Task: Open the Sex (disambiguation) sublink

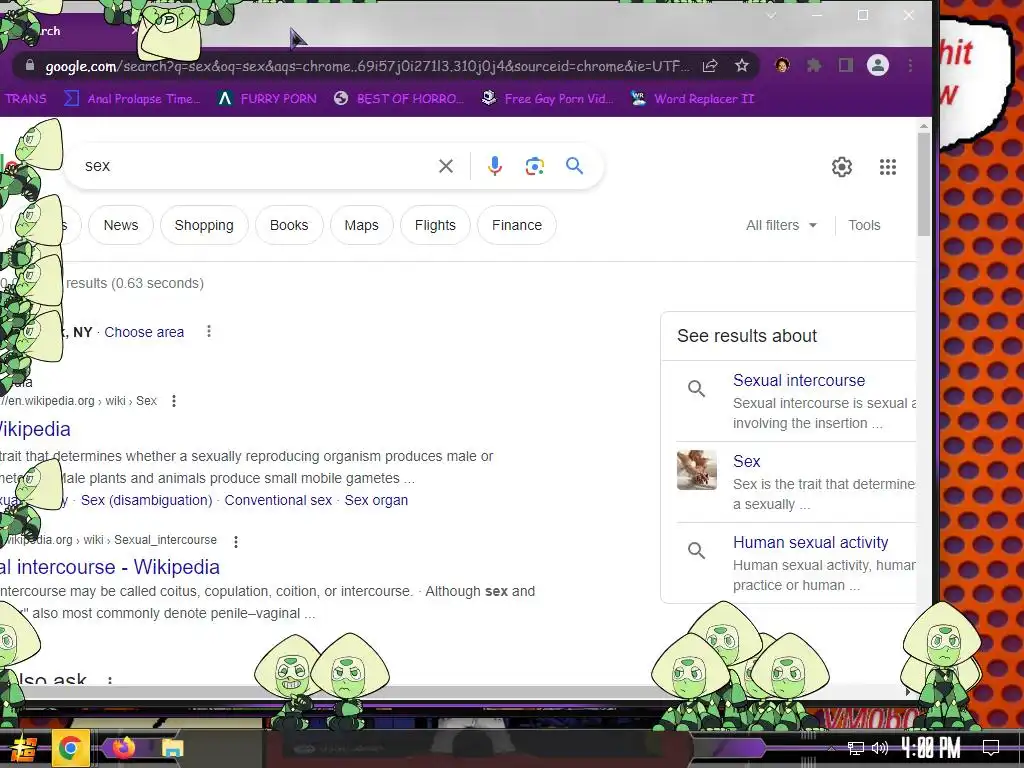Action: pos(146,500)
